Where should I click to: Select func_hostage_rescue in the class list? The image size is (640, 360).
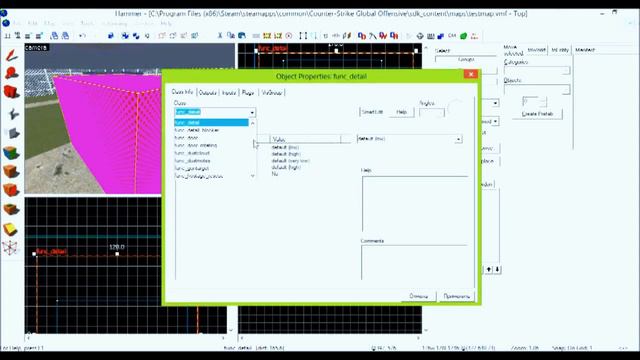point(198,176)
